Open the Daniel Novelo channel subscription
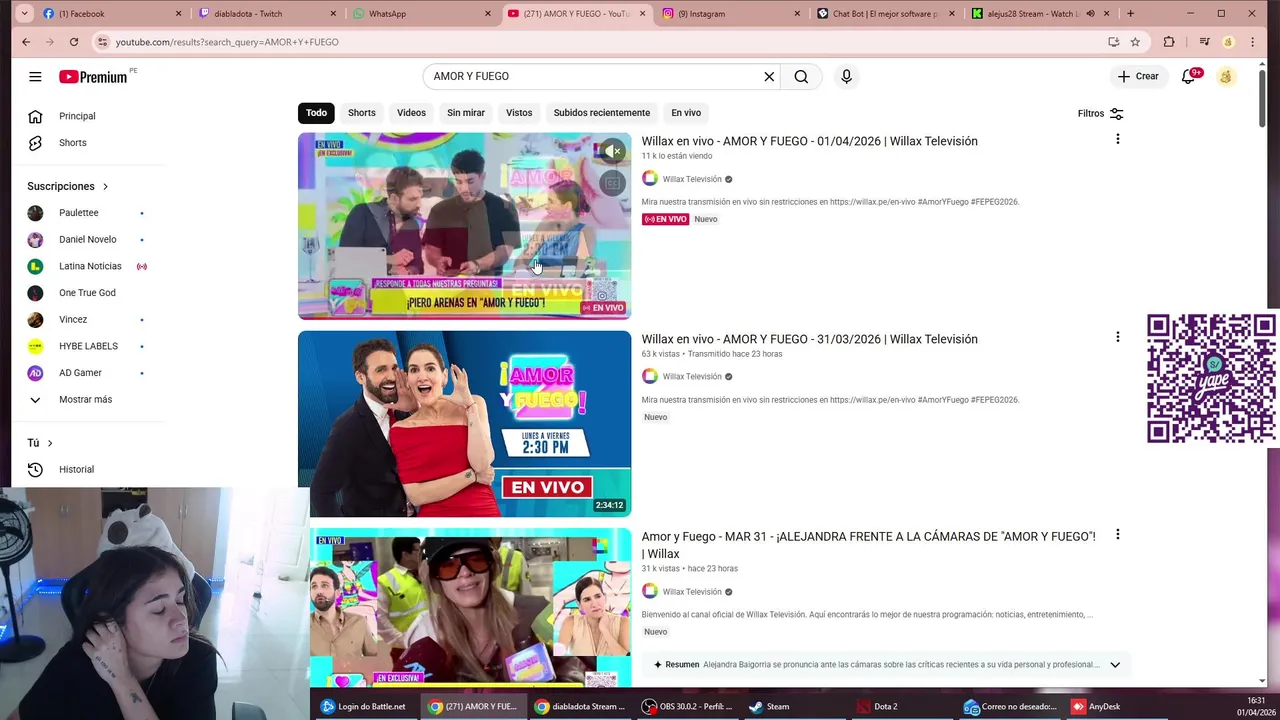 coord(88,240)
